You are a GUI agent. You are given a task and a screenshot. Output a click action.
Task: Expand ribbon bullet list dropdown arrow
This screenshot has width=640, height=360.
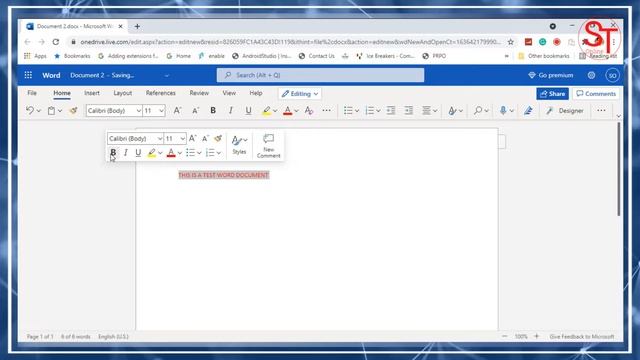tap(357, 111)
